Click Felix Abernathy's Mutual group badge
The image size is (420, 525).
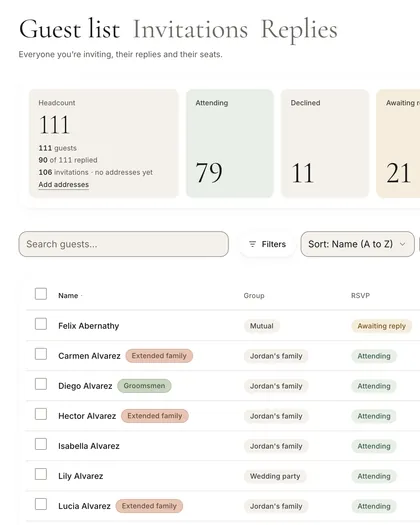coord(262,326)
